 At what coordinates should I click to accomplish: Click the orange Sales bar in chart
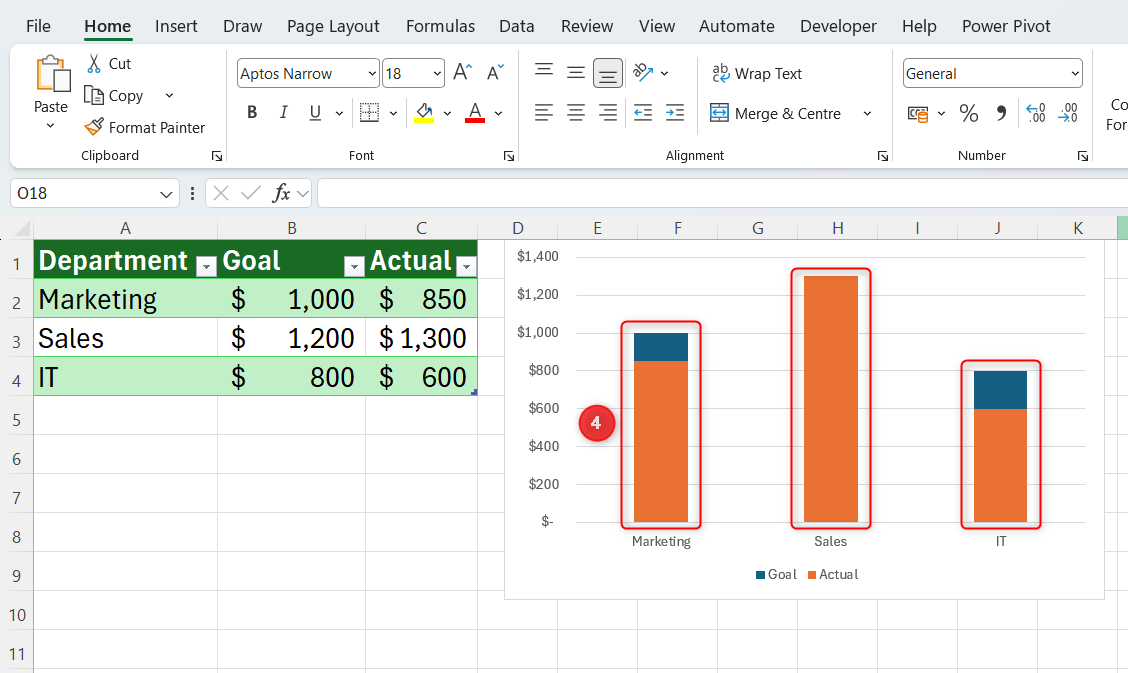coord(831,398)
